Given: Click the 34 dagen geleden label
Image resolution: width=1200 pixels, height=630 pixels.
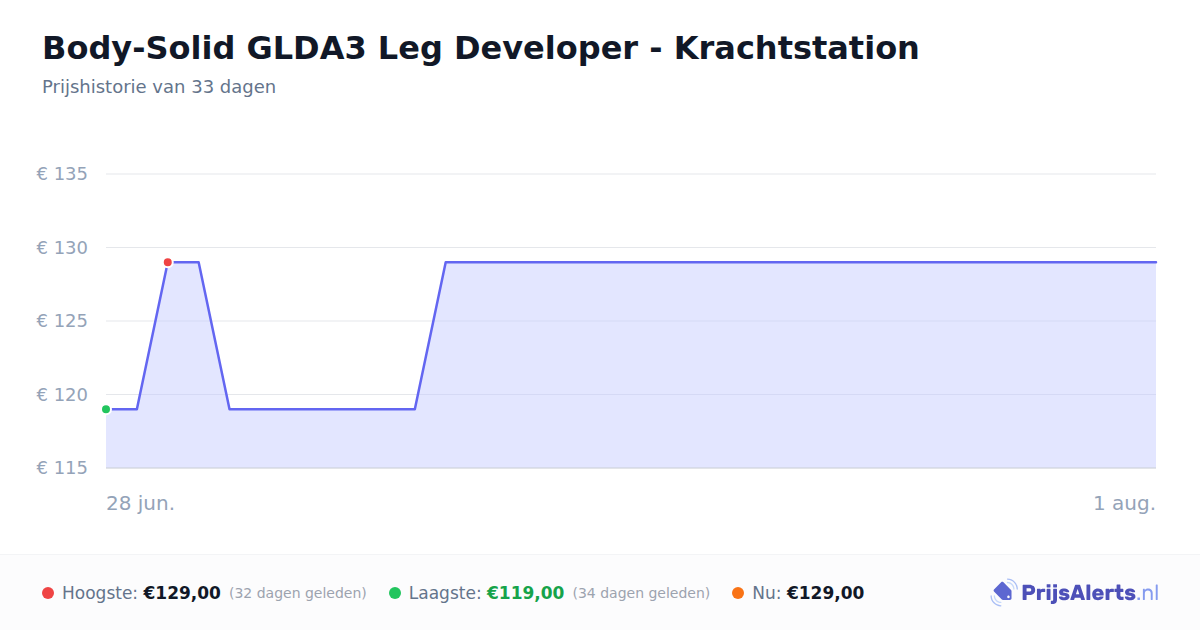Looking at the screenshot, I should (641, 593).
